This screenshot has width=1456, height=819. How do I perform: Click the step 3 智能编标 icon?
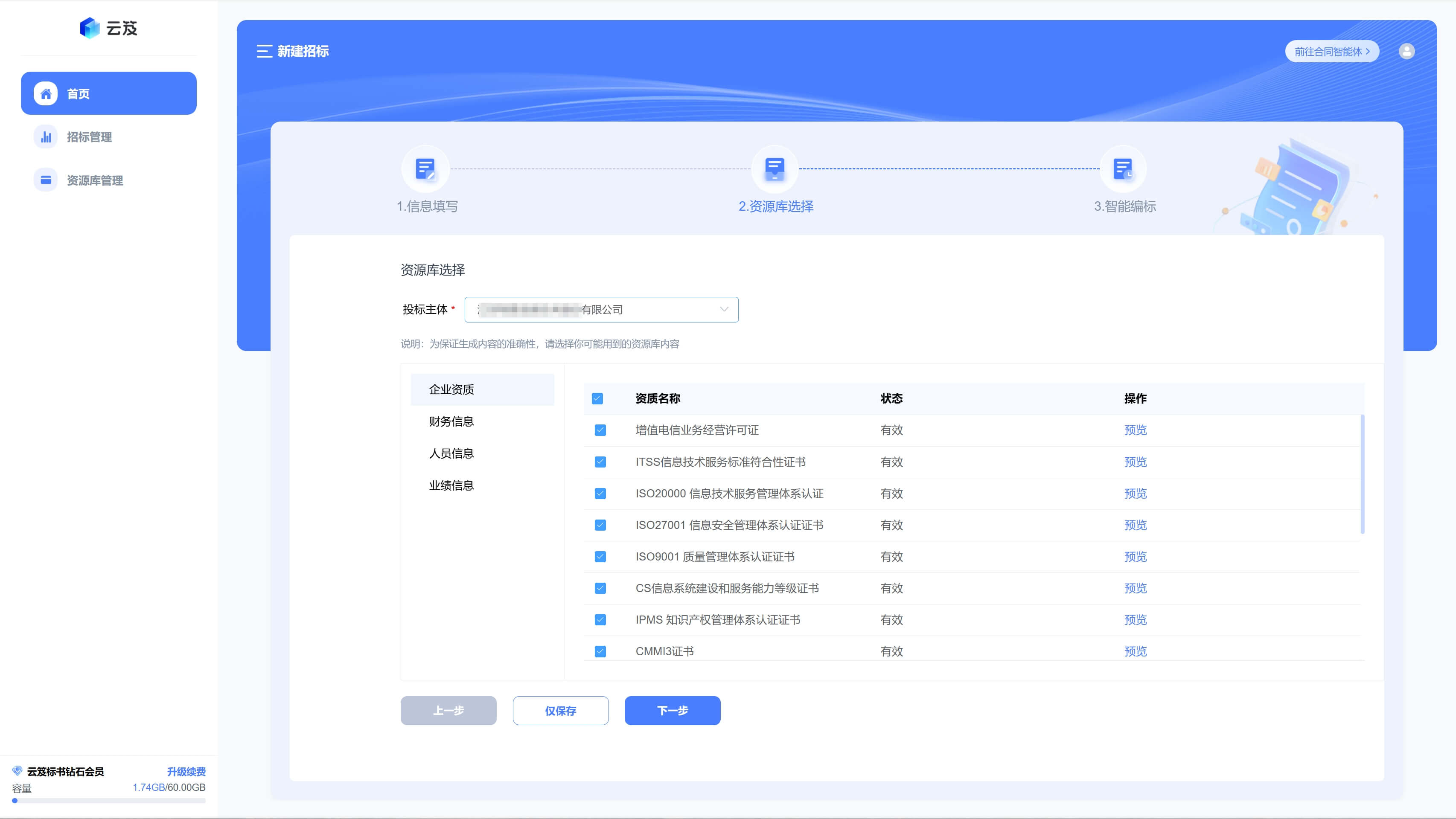1123,169
